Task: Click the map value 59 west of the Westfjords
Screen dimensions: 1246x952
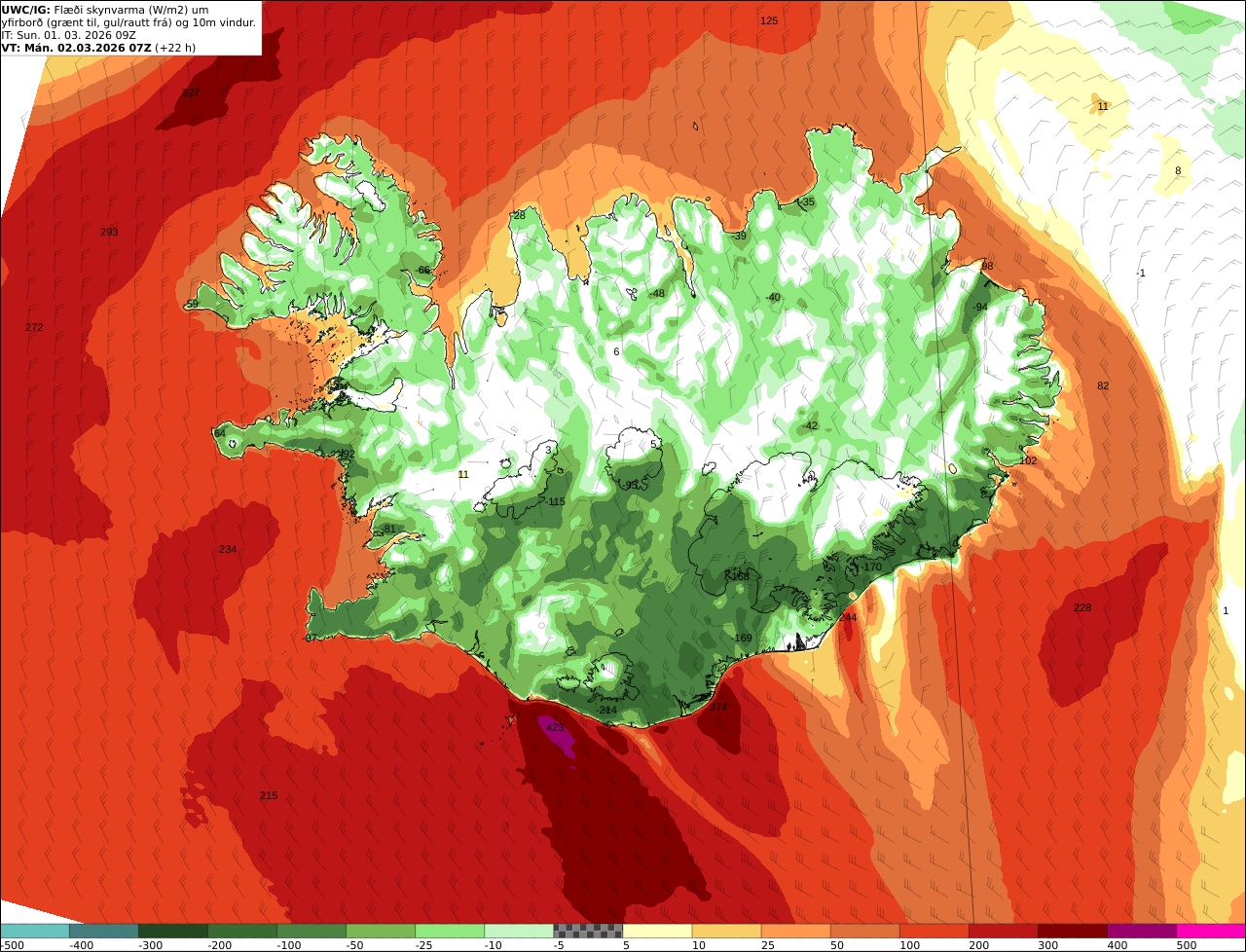Action: point(192,305)
